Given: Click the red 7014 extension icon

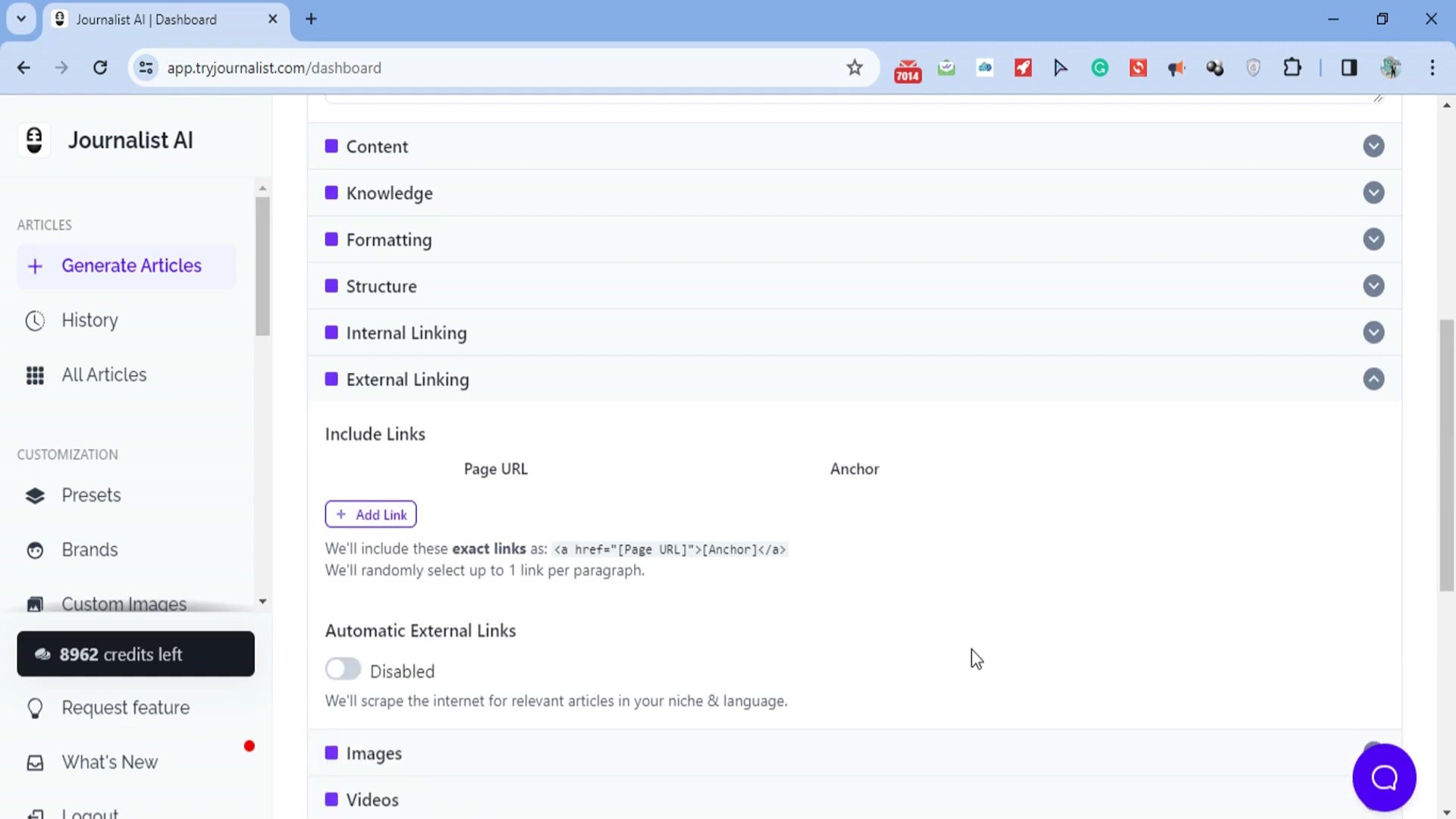Looking at the screenshot, I should coord(908,71).
